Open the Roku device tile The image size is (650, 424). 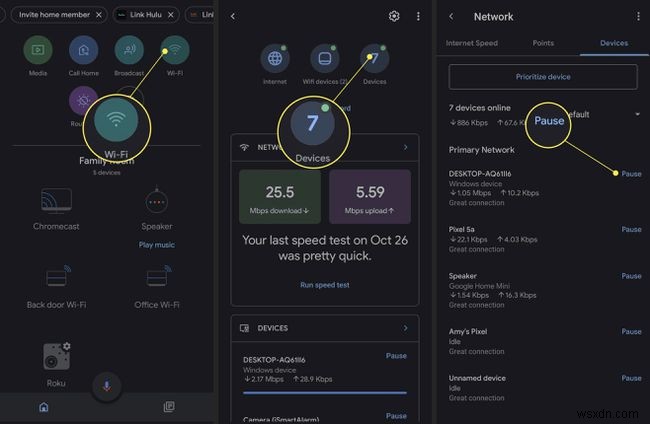pyautogui.click(x=56, y=364)
